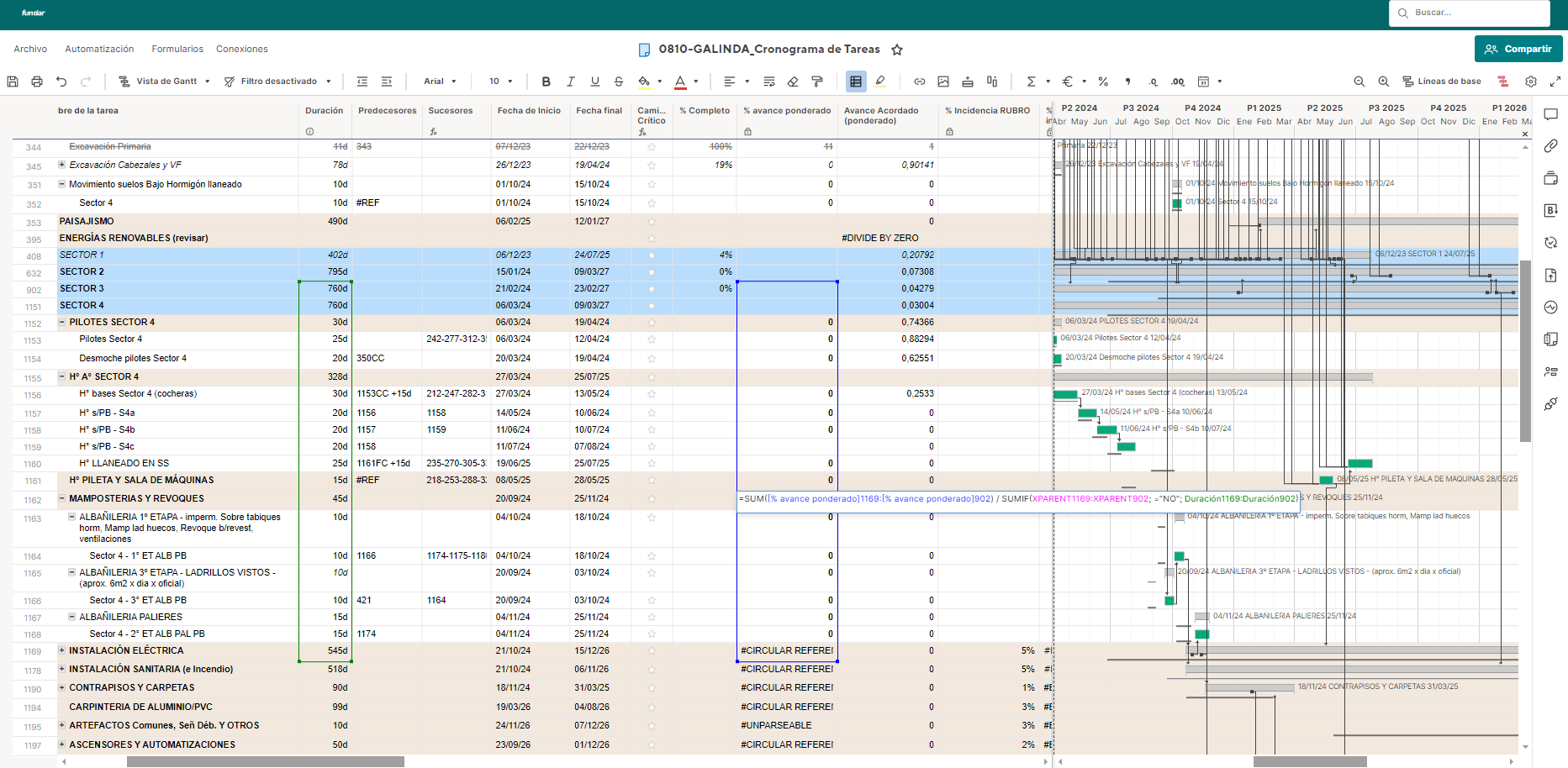Apply strikethrough formatting
Screen dimensions: 1568x768
(x=619, y=82)
